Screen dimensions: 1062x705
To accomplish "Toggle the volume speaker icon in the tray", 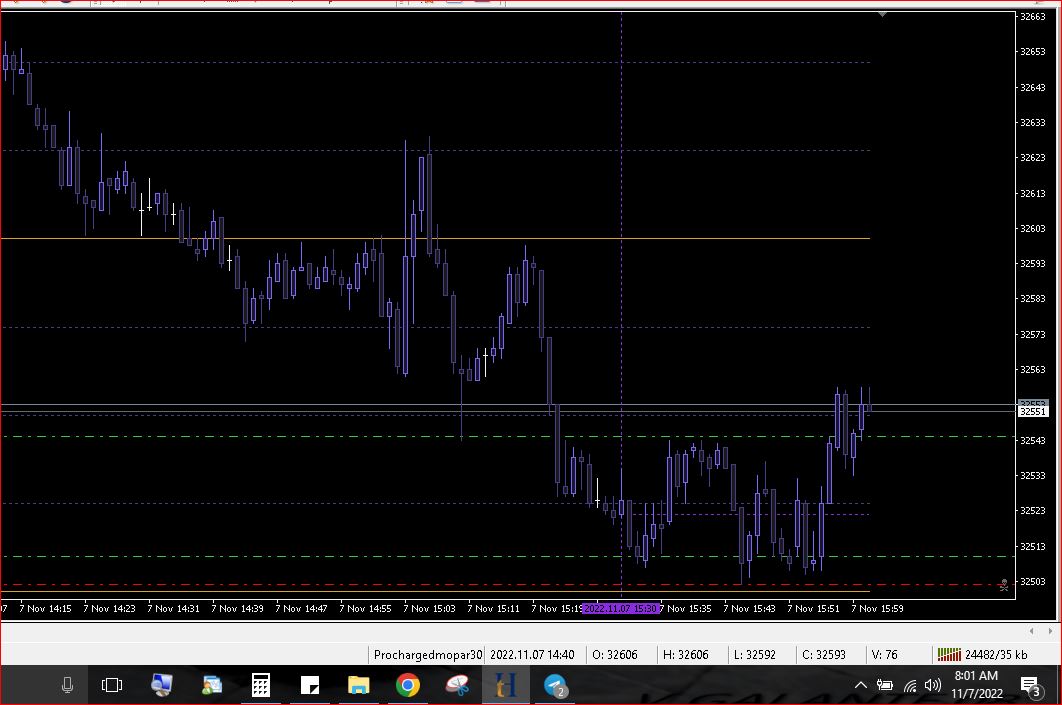I will pos(932,685).
